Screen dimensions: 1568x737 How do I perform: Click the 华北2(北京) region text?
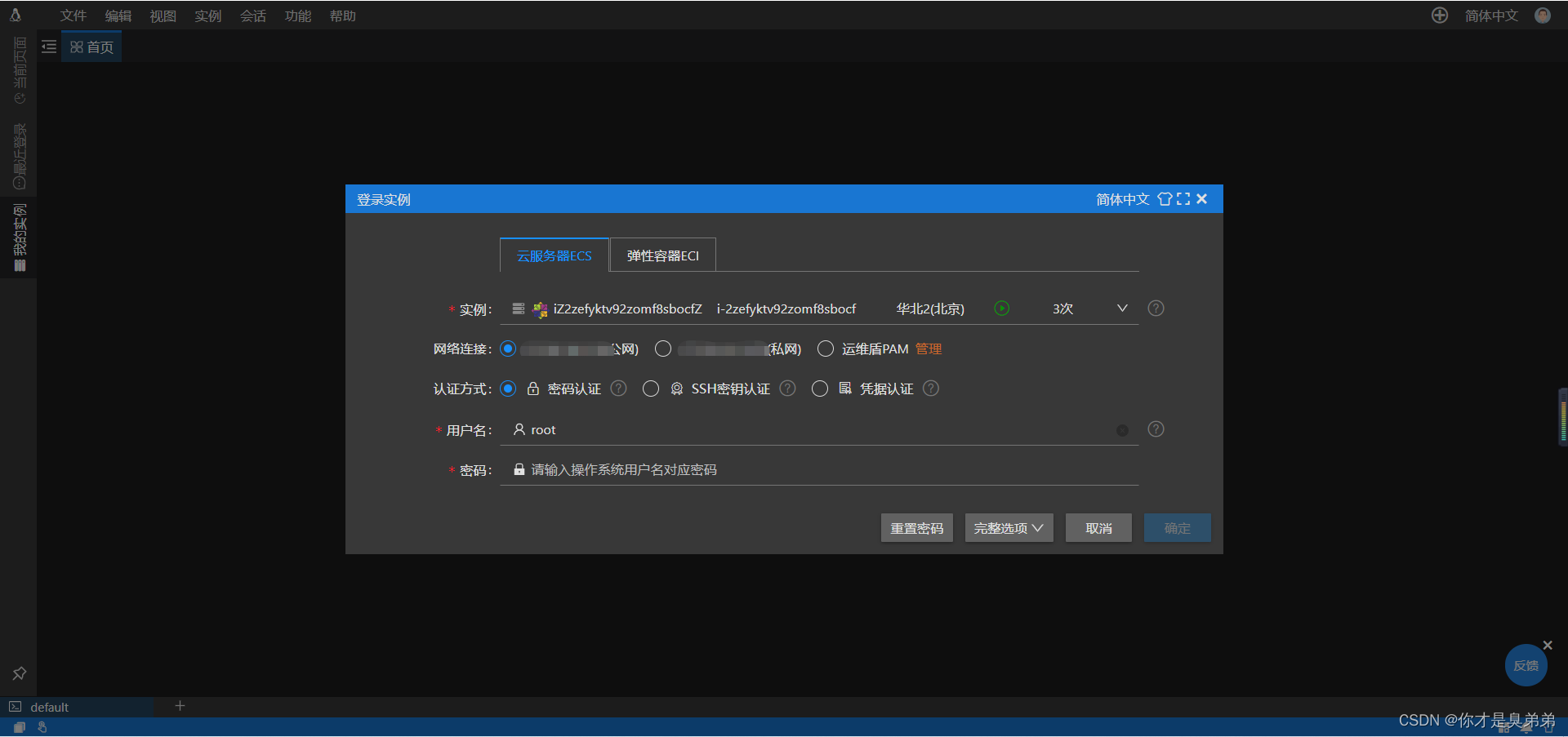pyautogui.click(x=930, y=309)
